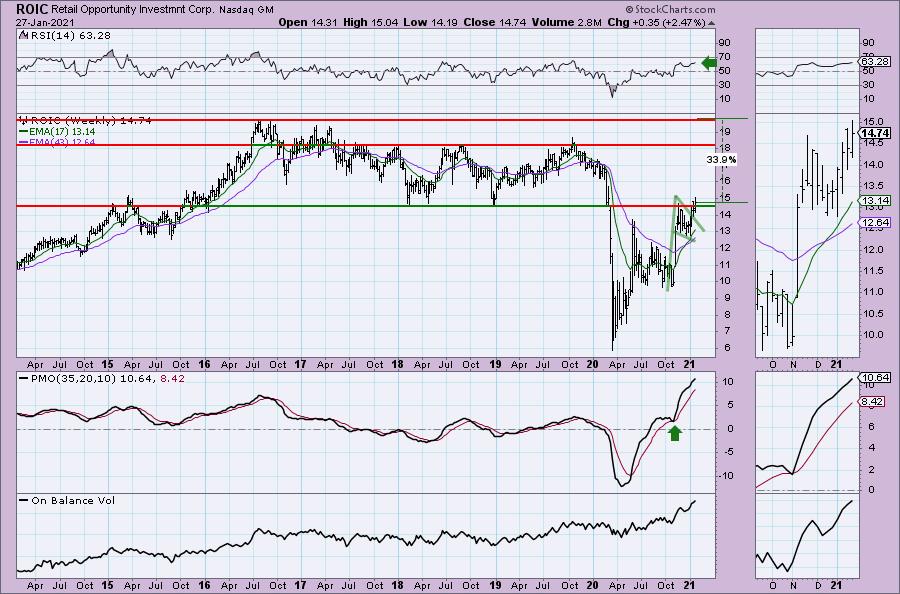
Task: Click the 27-Jan-2021 chart date
Action: click(45, 22)
